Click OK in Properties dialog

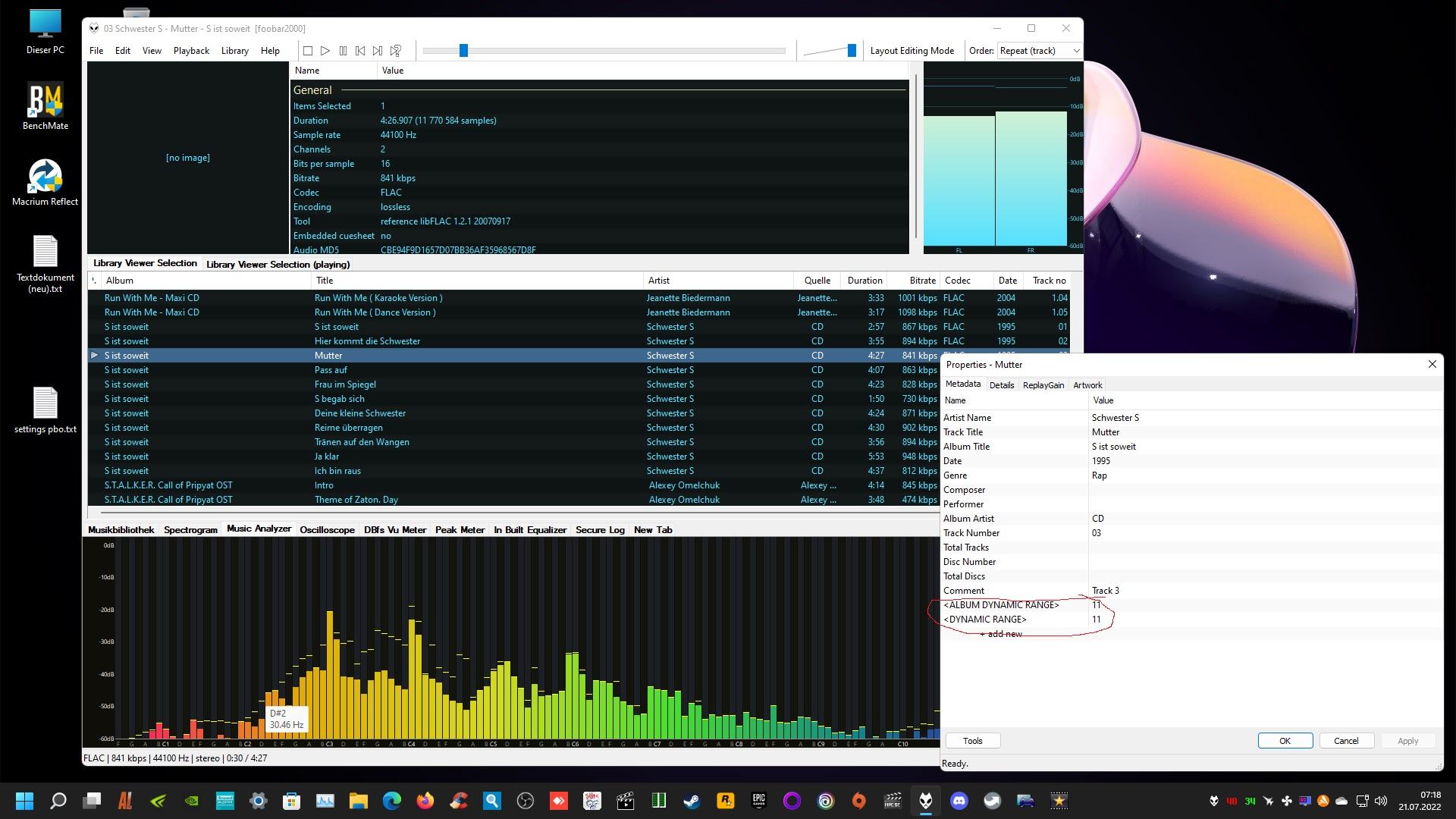click(1285, 741)
